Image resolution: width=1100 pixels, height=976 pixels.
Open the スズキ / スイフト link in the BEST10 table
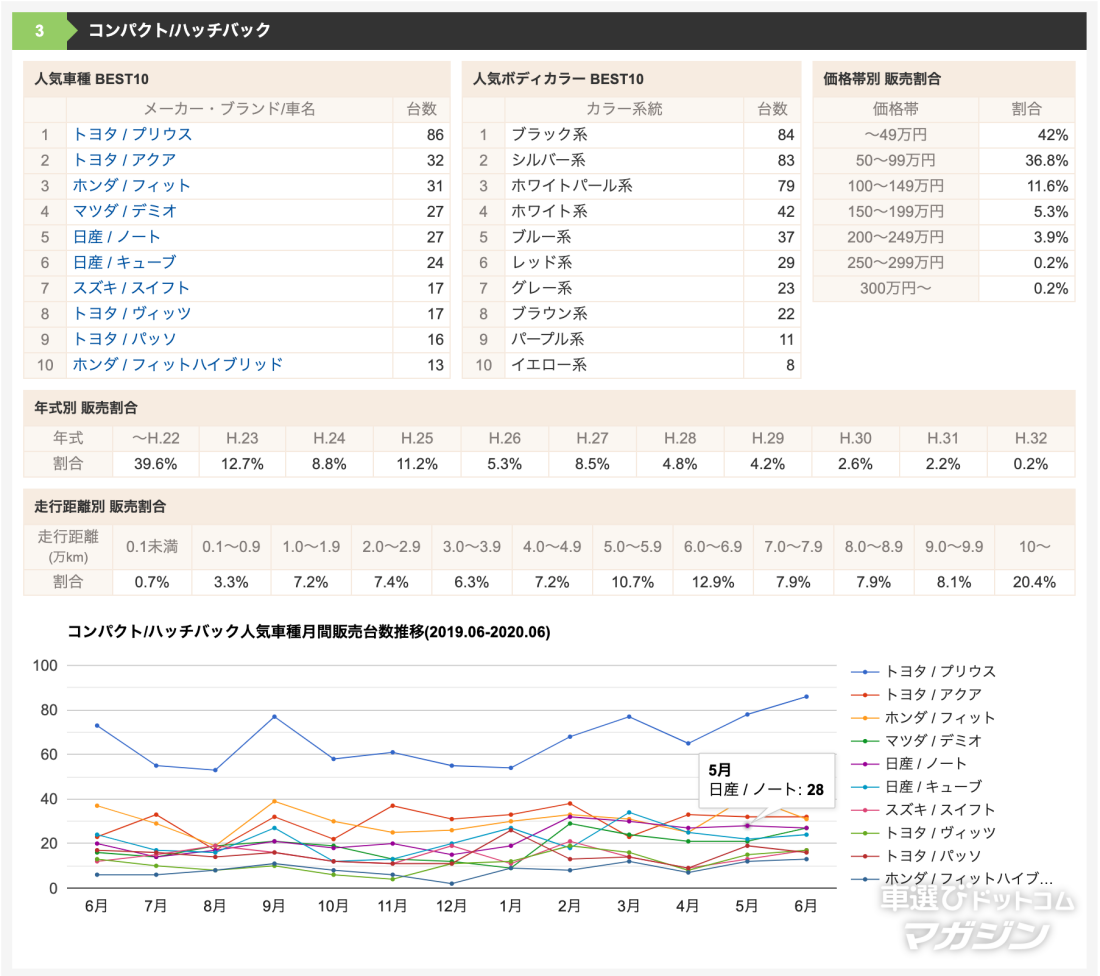click(x=131, y=288)
